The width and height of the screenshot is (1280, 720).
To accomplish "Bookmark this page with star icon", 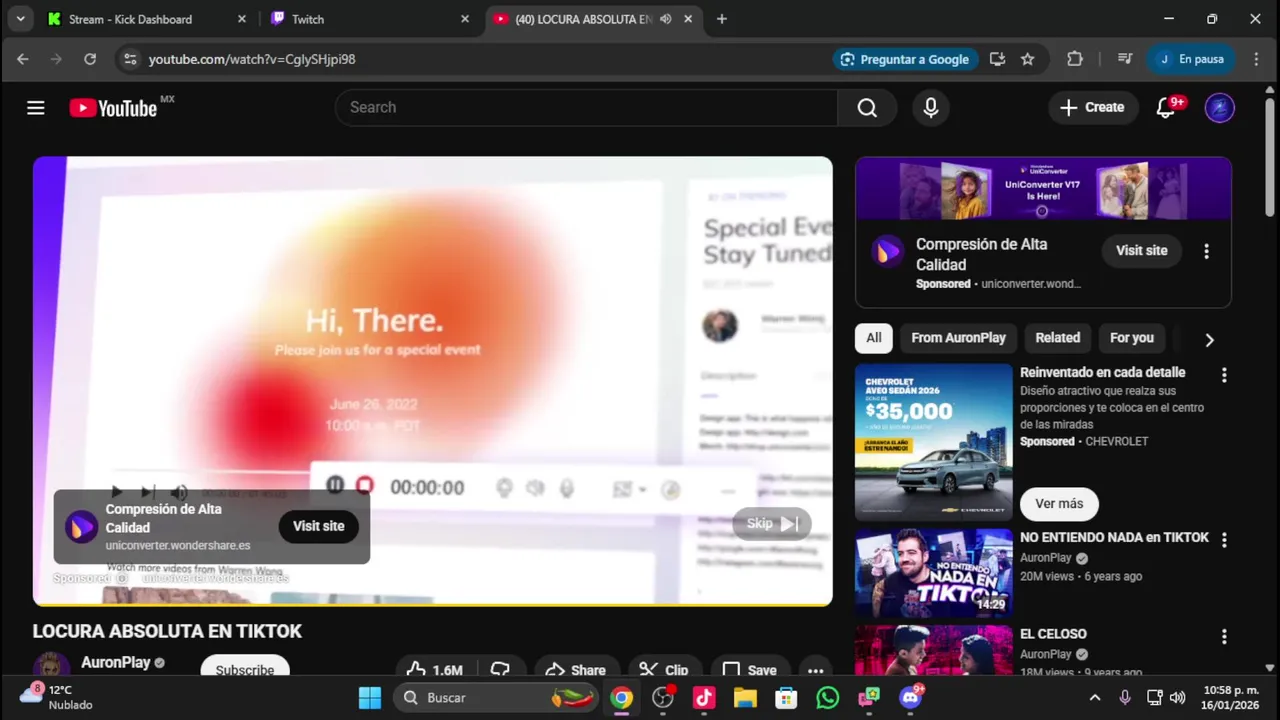I will (1027, 59).
